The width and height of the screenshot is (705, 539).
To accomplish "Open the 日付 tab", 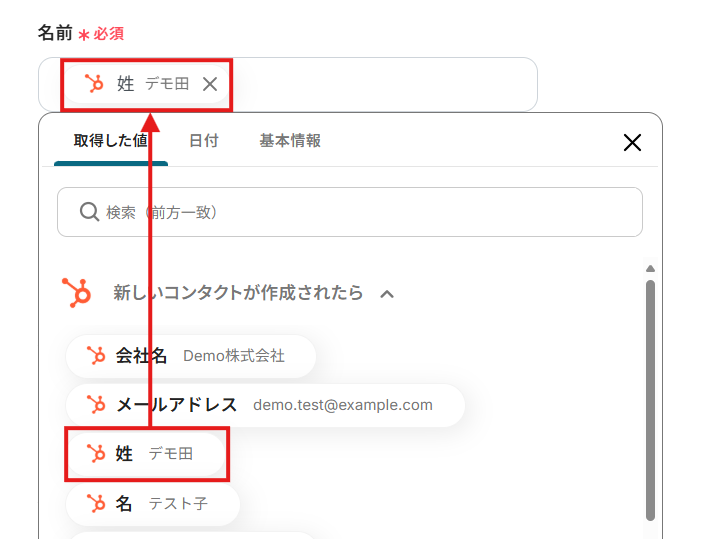I will pos(204,141).
